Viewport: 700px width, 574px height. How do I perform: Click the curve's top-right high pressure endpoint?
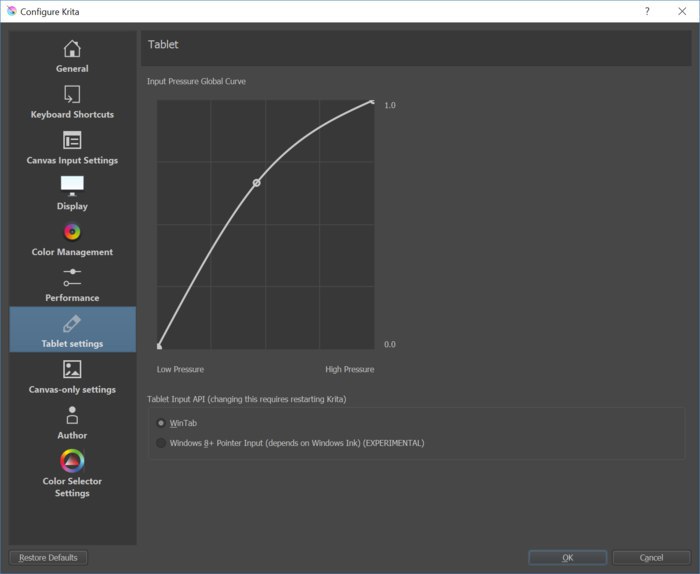[x=372, y=102]
